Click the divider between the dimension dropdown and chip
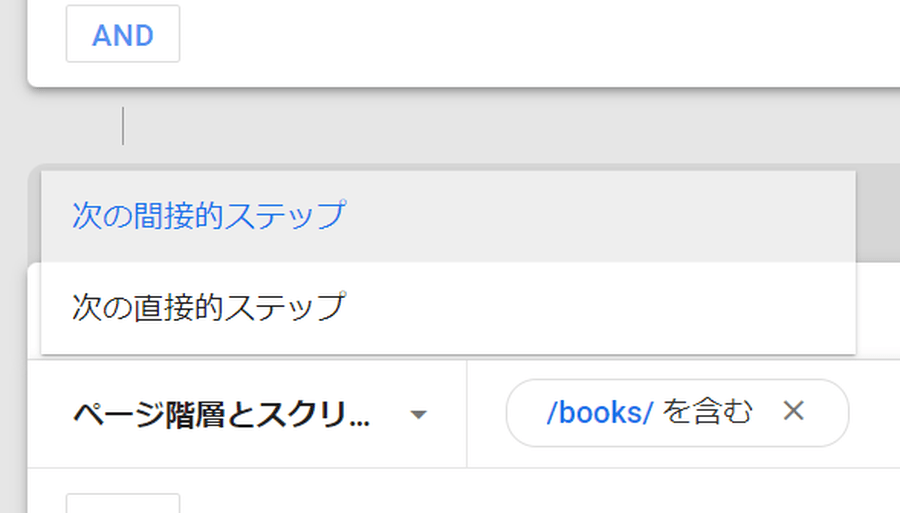900x513 pixels. pyautogui.click(x=467, y=413)
